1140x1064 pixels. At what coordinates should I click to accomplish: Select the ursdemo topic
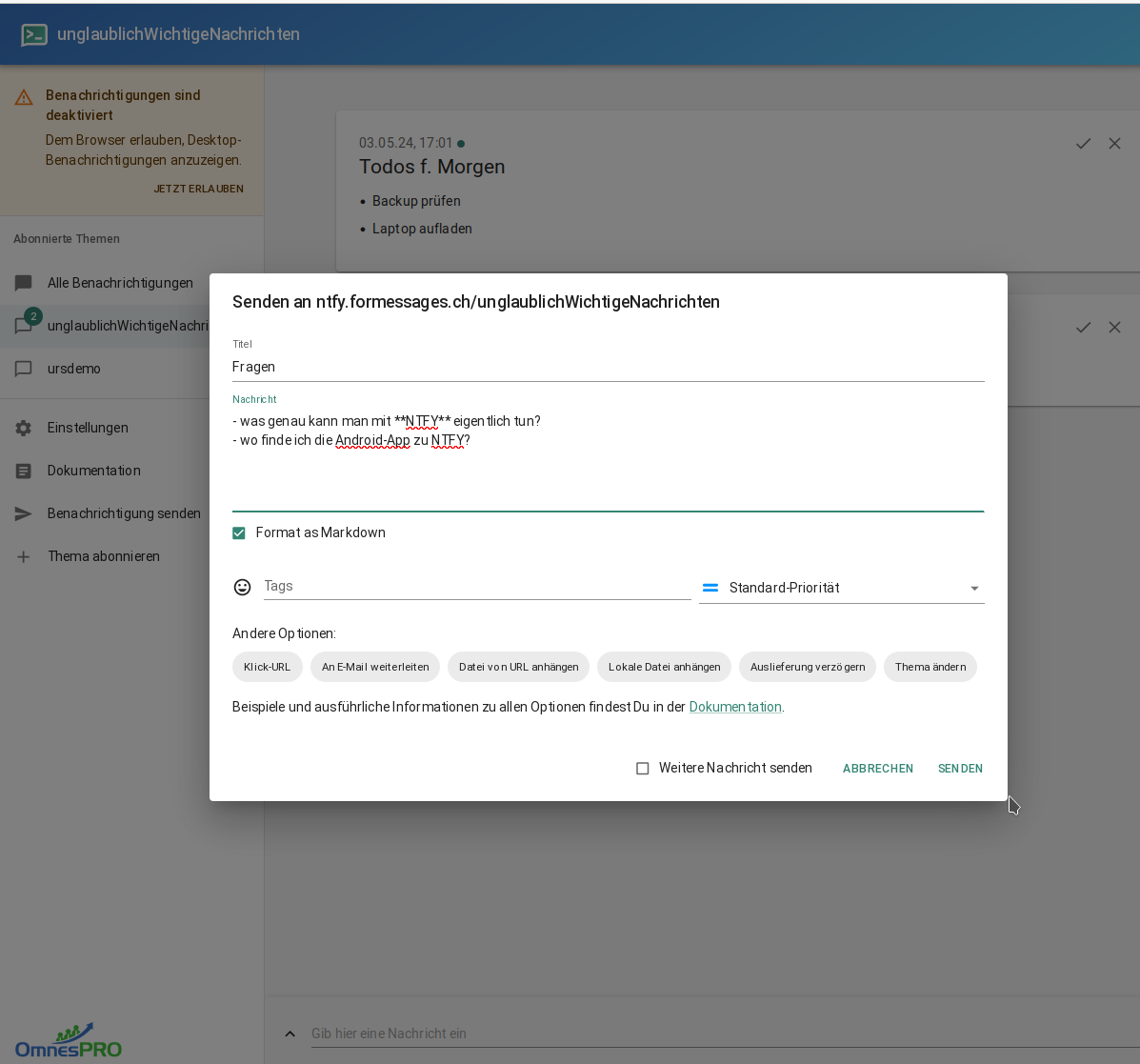74,369
